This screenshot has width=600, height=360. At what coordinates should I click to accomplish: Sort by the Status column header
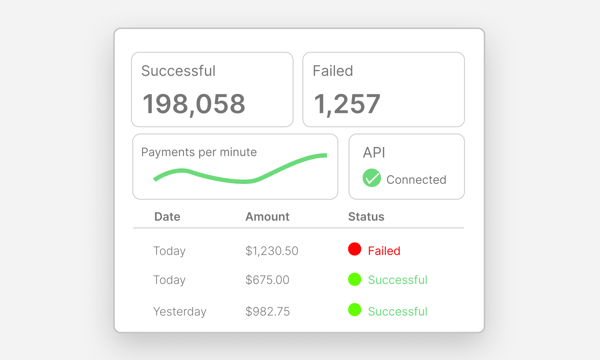(366, 217)
